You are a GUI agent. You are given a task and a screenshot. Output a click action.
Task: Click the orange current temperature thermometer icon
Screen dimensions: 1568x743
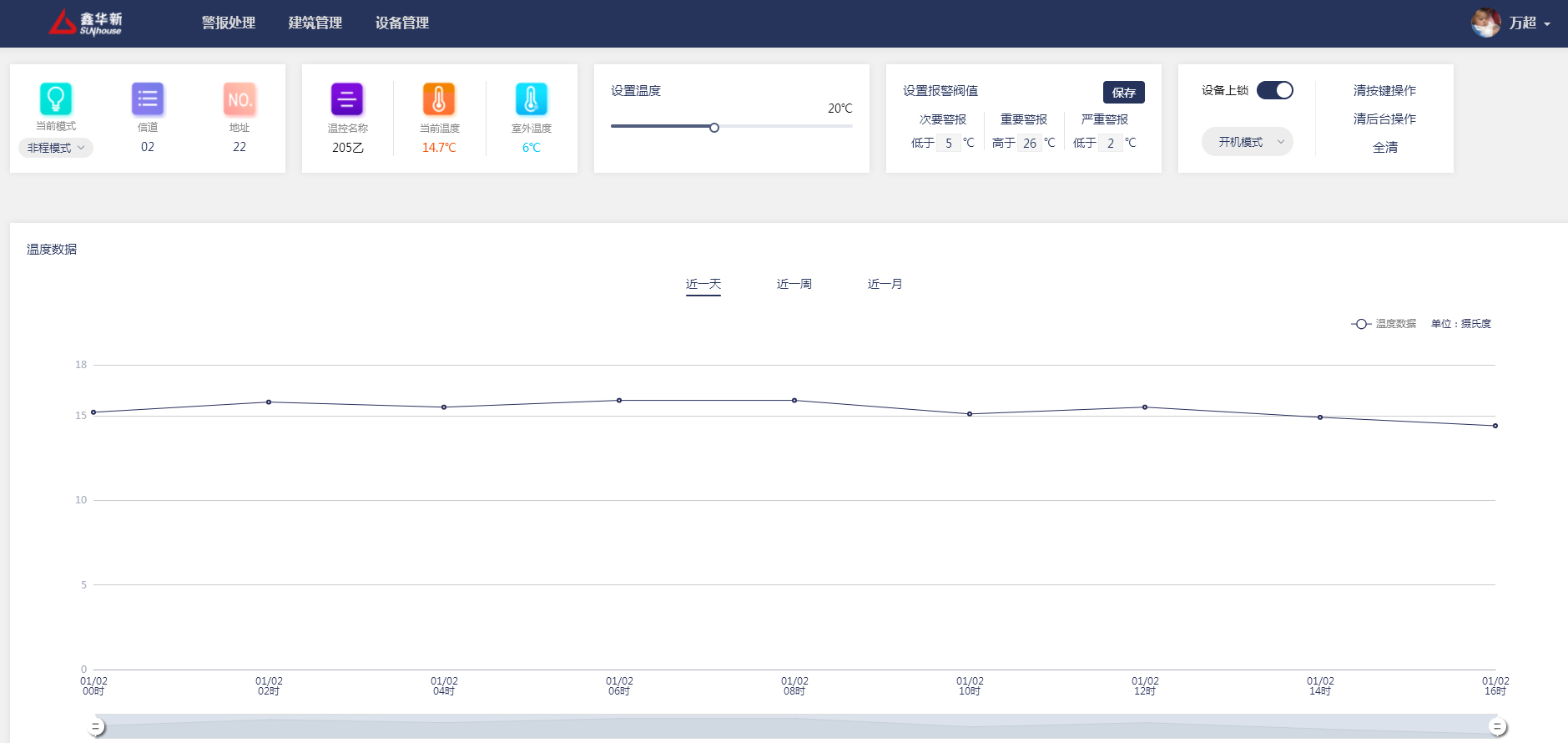coord(439,99)
